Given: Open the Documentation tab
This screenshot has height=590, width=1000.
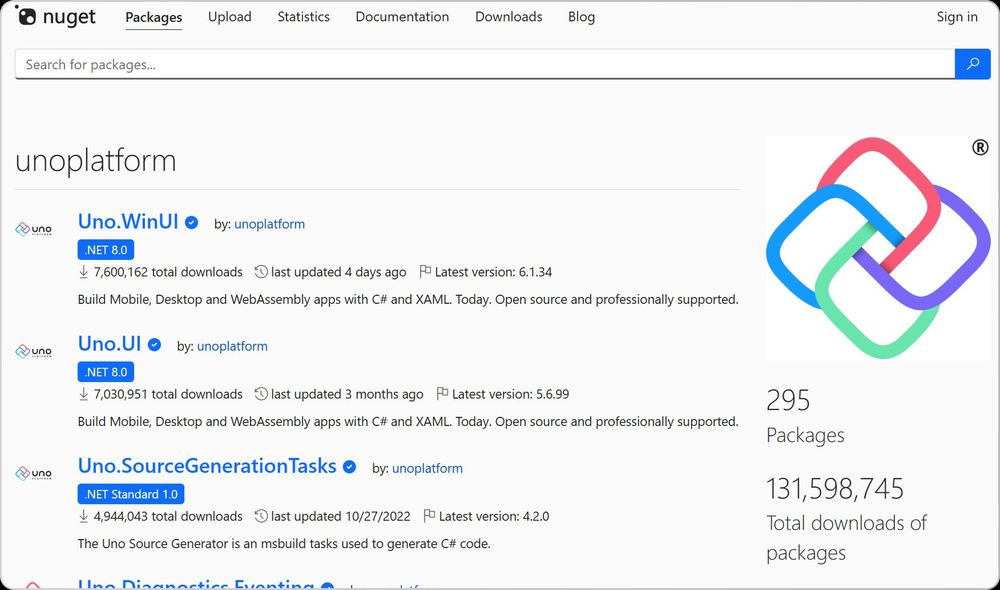Looking at the screenshot, I should click(x=402, y=17).
